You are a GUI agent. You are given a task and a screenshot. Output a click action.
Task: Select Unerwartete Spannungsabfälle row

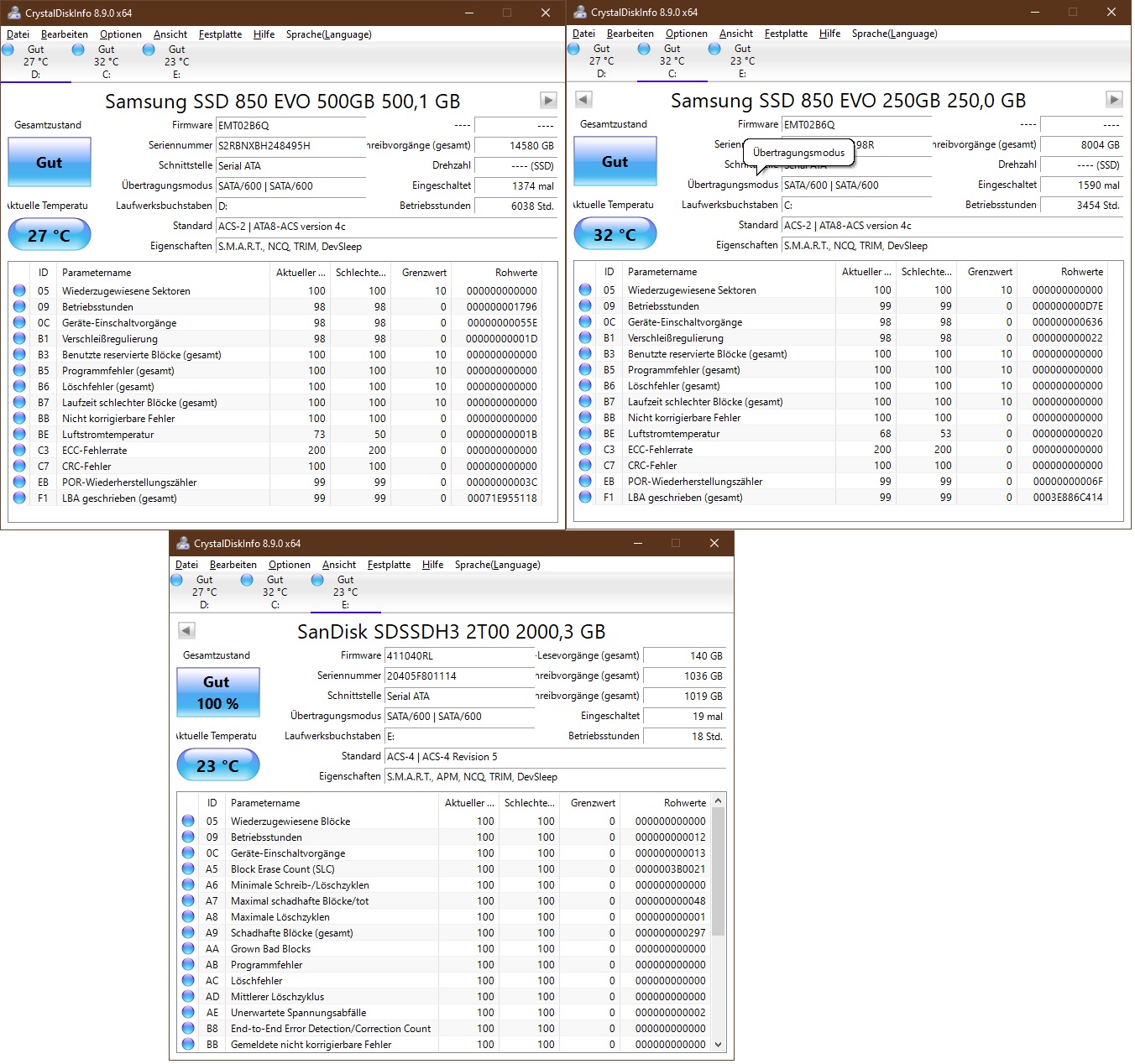(x=443, y=1013)
